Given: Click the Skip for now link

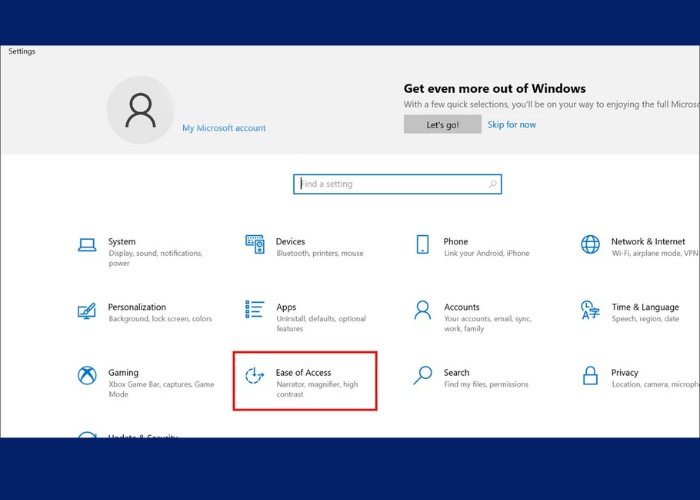Looking at the screenshot, I should click(511, 125).
